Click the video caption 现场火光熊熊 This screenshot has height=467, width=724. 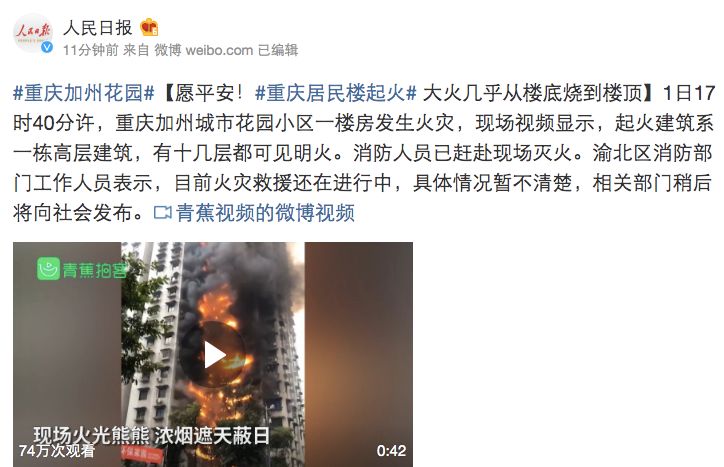point(91,435)
